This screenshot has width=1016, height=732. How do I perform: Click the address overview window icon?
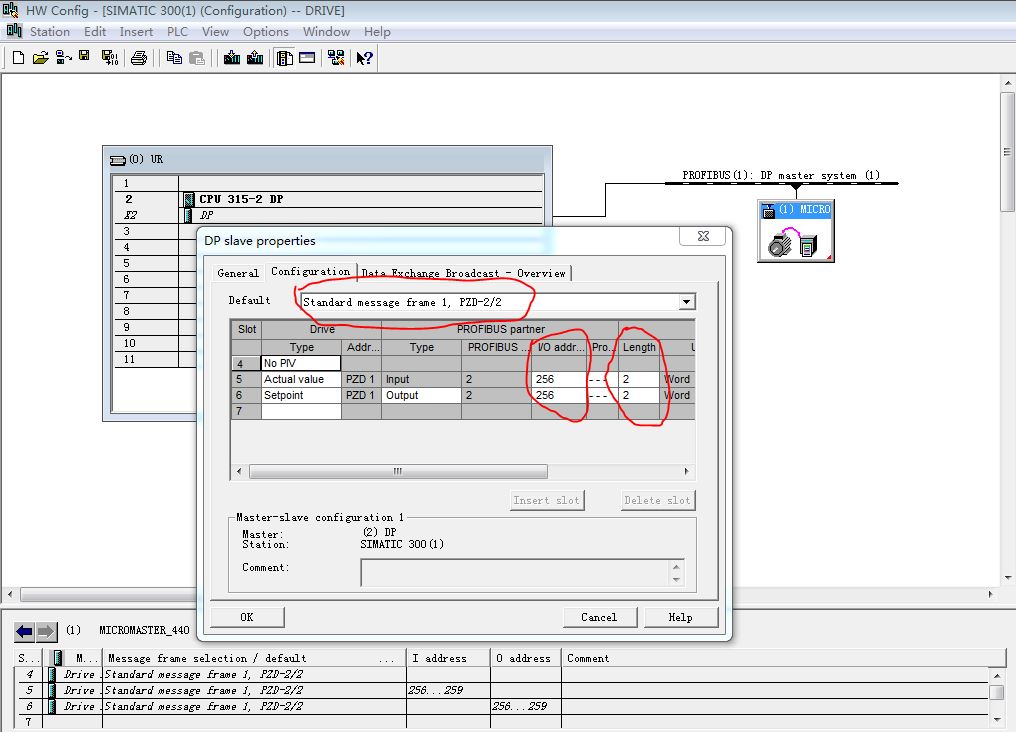(x=307, y=58)
